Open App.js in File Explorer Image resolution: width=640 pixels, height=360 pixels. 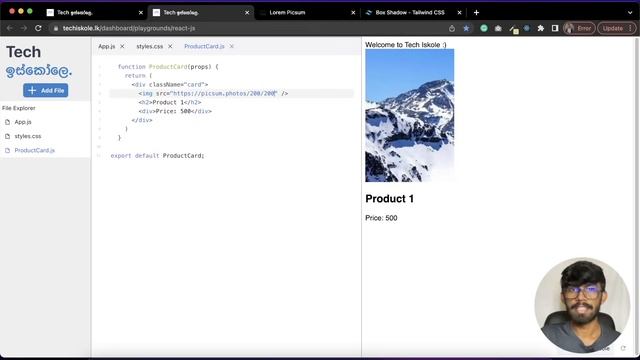click(23, 122)
